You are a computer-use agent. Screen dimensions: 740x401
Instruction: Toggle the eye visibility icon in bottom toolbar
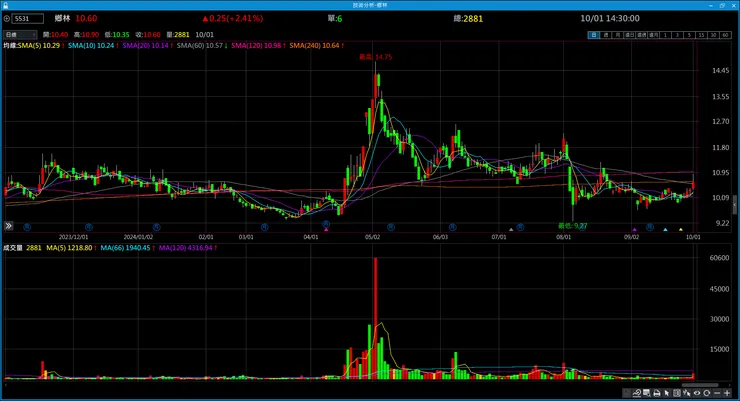point(697,393)
